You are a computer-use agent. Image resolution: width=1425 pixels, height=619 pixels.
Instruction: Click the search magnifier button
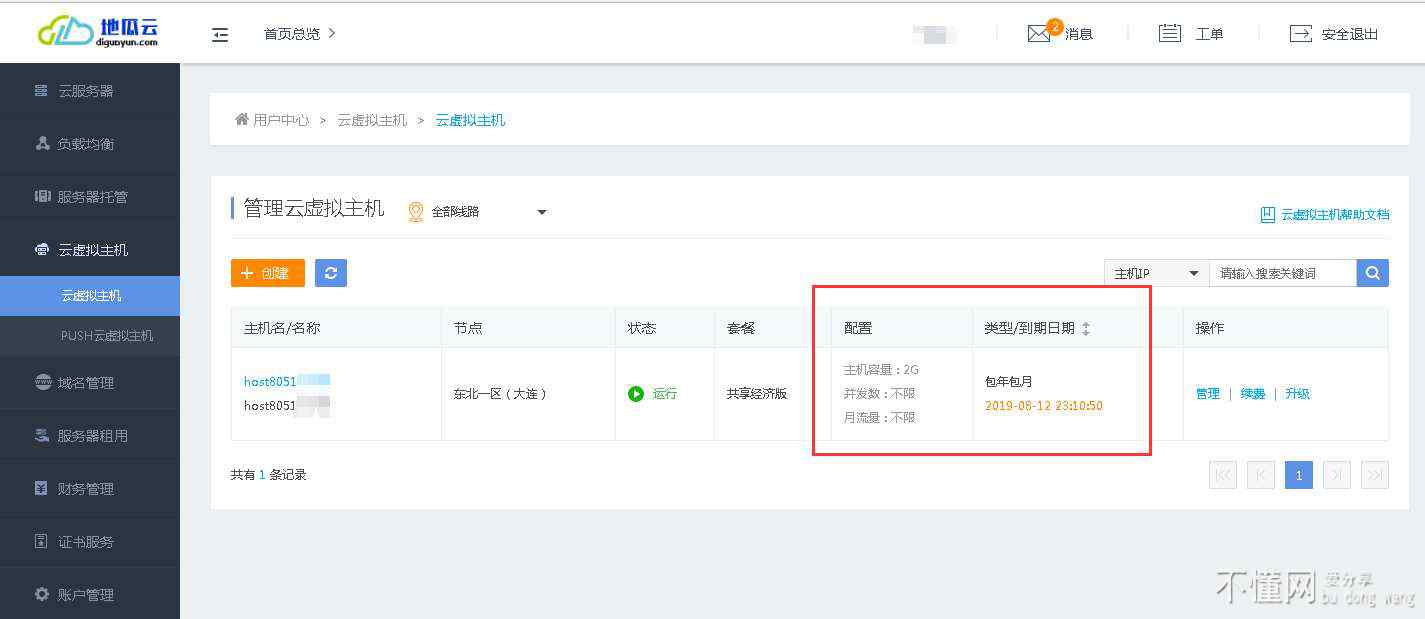click(x=1372, y=273)
